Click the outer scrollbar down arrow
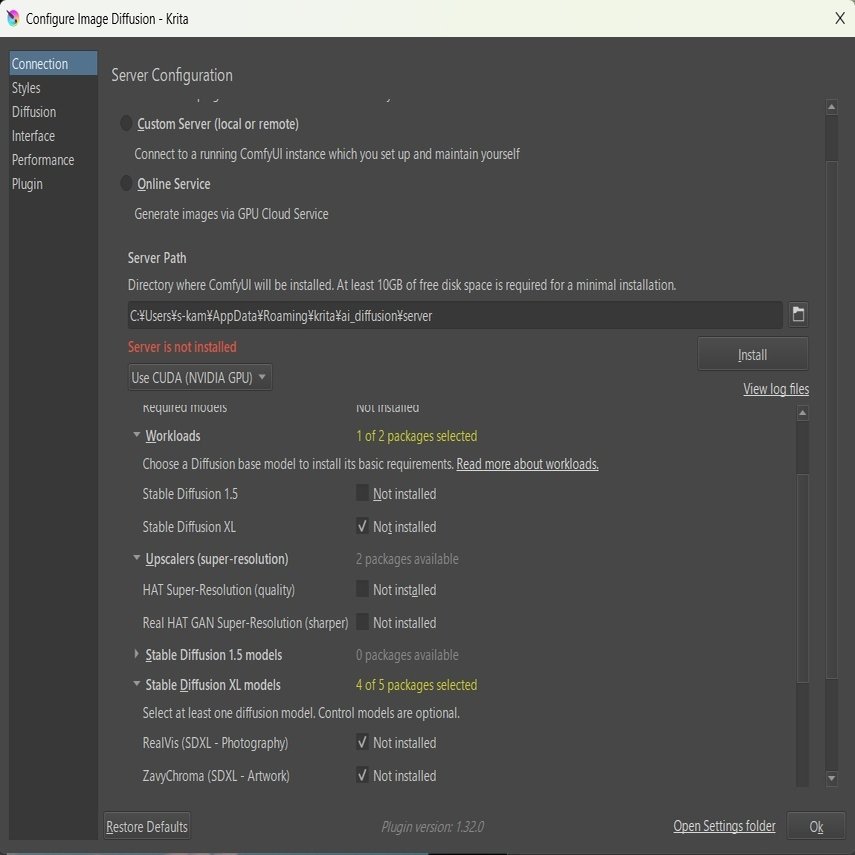 (831, 778)
